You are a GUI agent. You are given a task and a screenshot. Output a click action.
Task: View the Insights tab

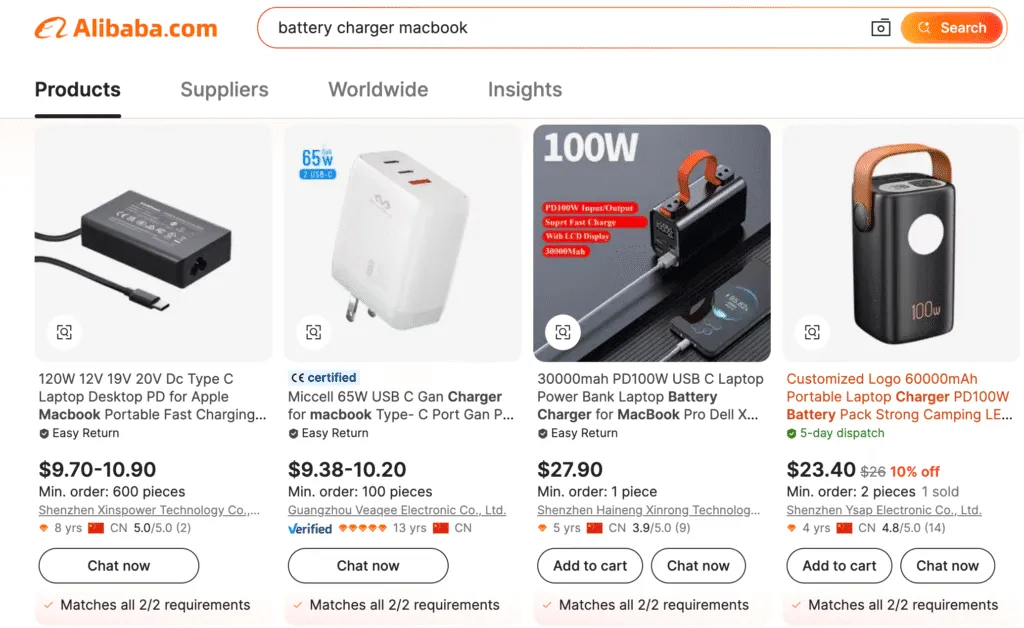click(524, 90)
